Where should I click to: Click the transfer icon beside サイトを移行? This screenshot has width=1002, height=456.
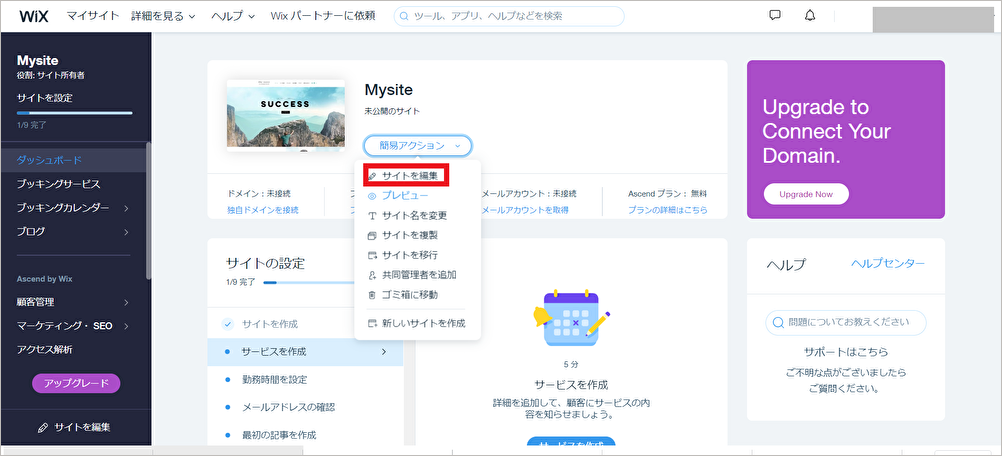pos(373,255)
